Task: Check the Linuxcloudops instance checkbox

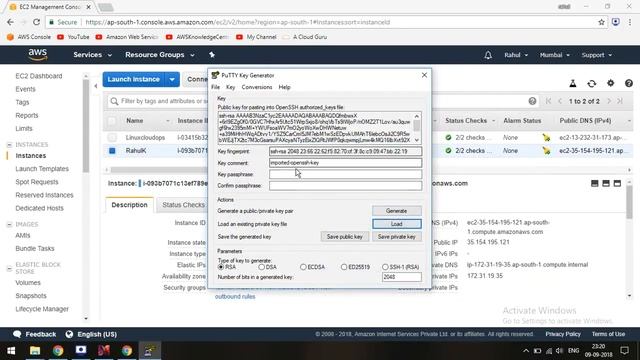Action: click(x=112, y=138)
